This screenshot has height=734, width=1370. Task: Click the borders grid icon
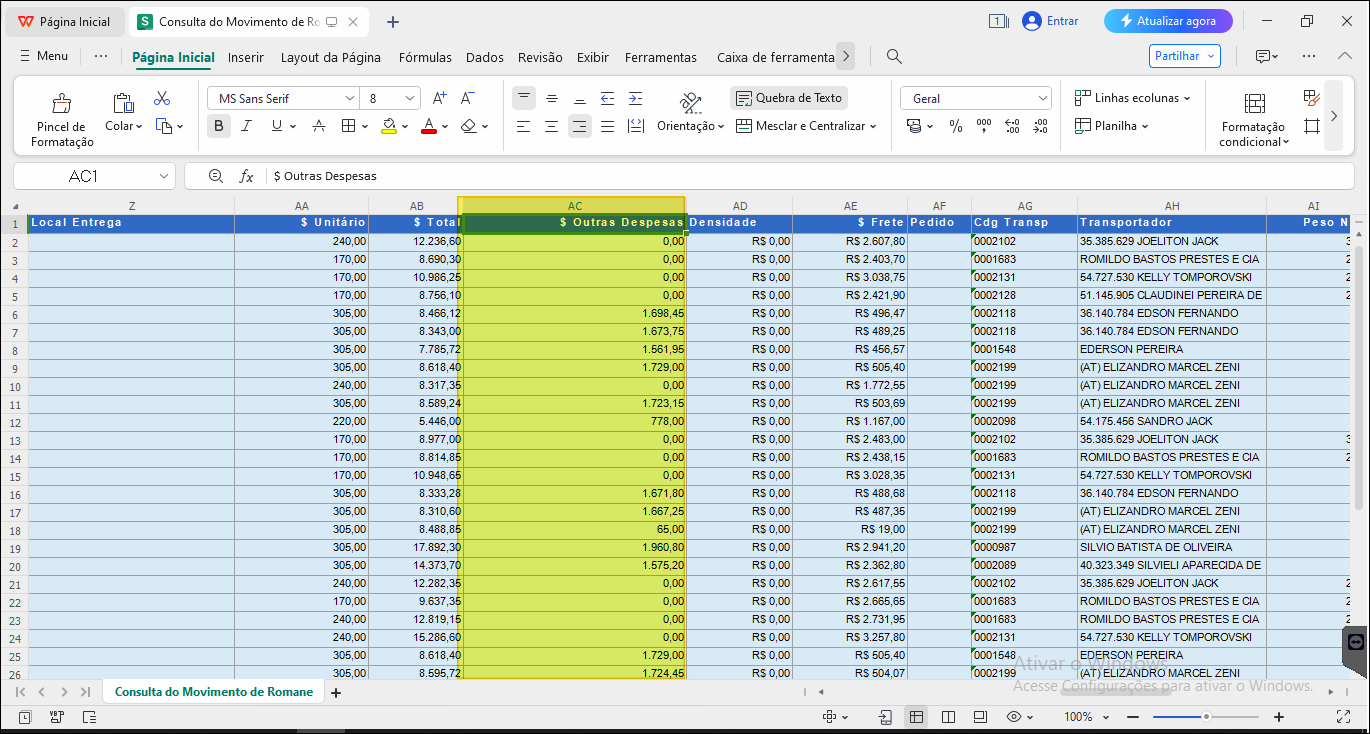(x=348, y=126)
